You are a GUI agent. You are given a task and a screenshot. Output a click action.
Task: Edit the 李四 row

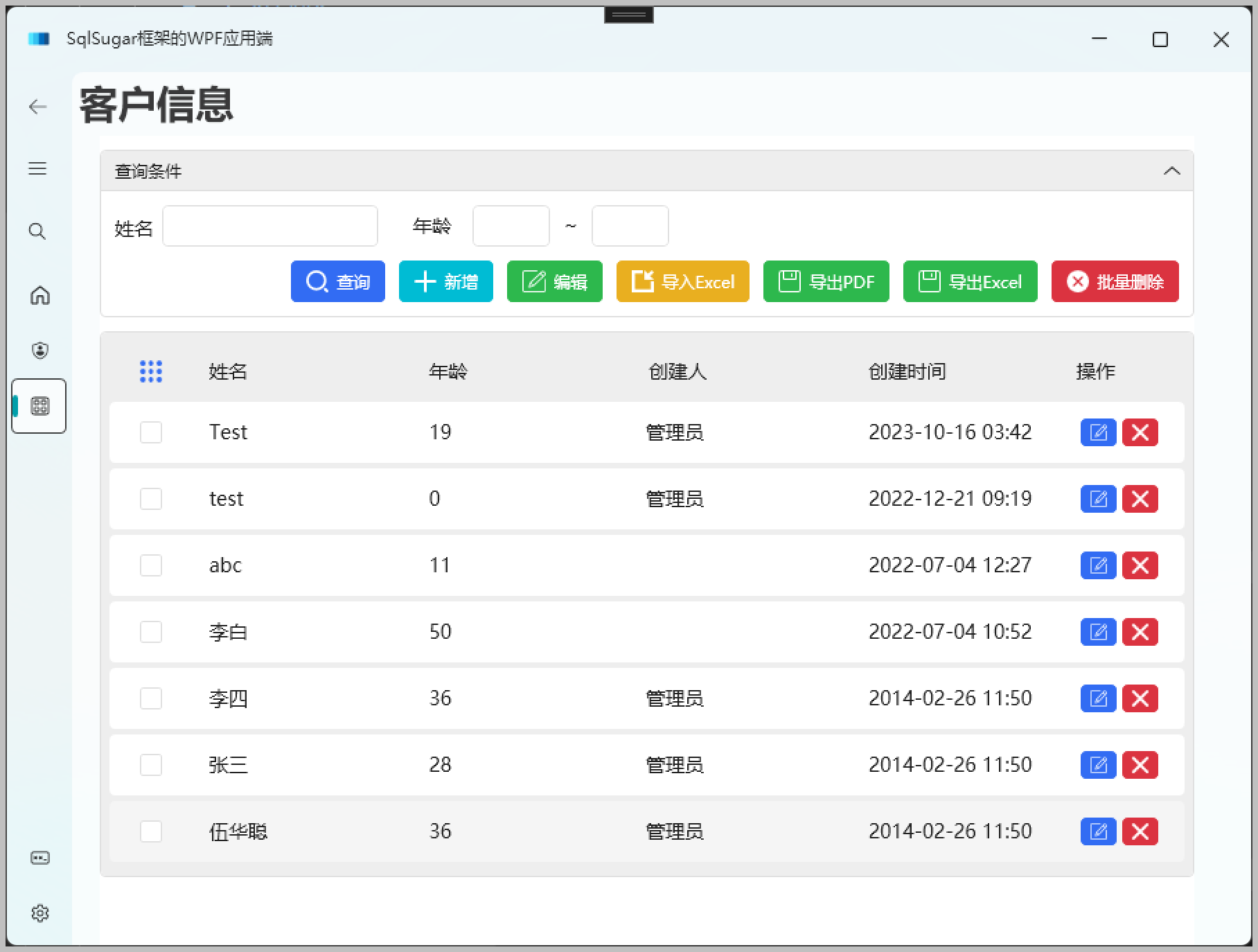(x=1099, y=698)
